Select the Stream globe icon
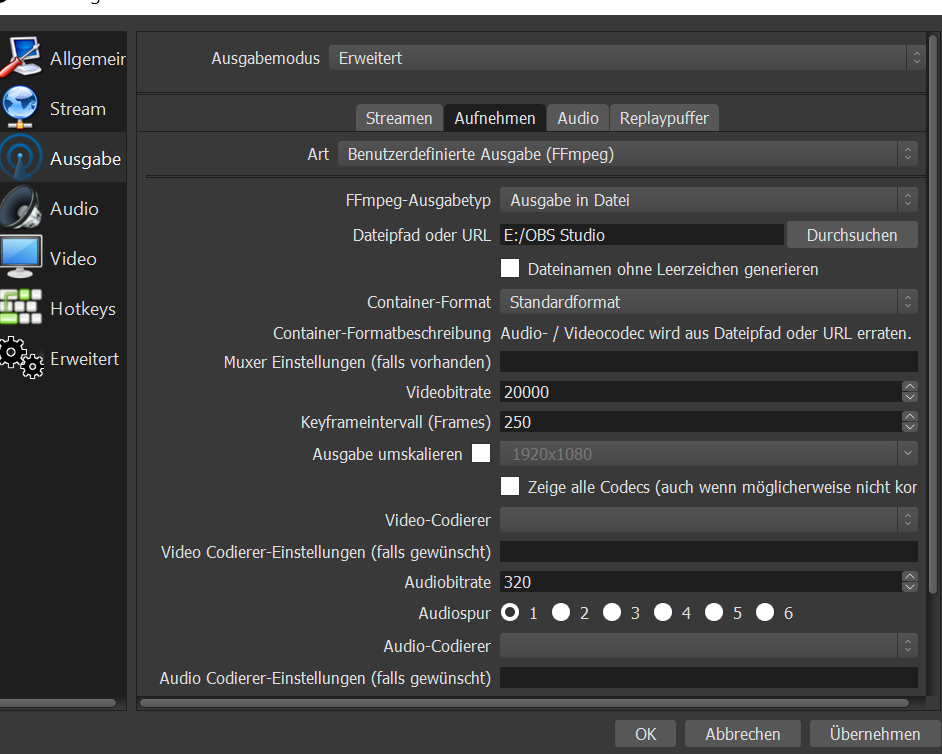 pos(22,108)
